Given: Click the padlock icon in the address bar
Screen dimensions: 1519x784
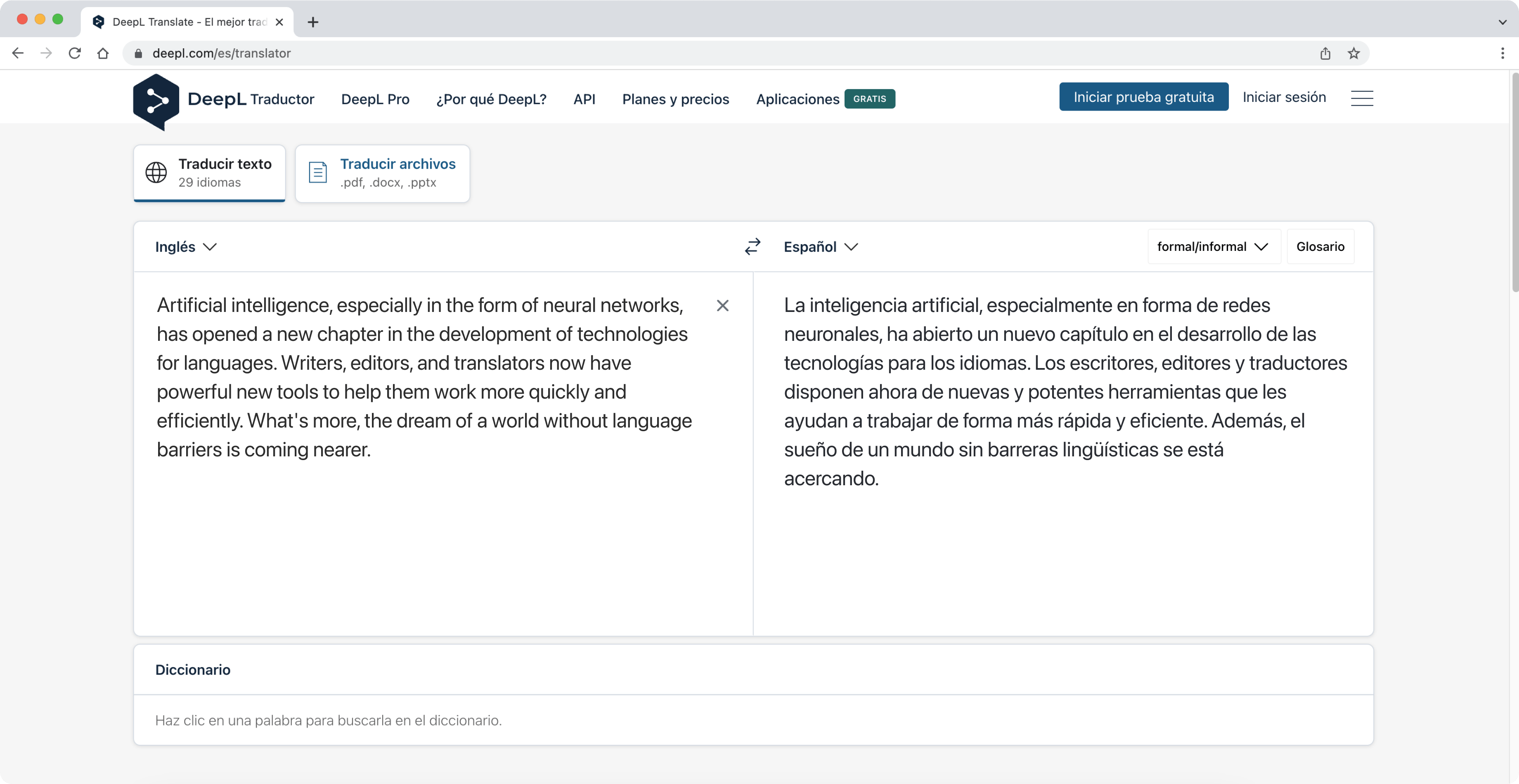Looking at the screenshot, I should point(138,53).
